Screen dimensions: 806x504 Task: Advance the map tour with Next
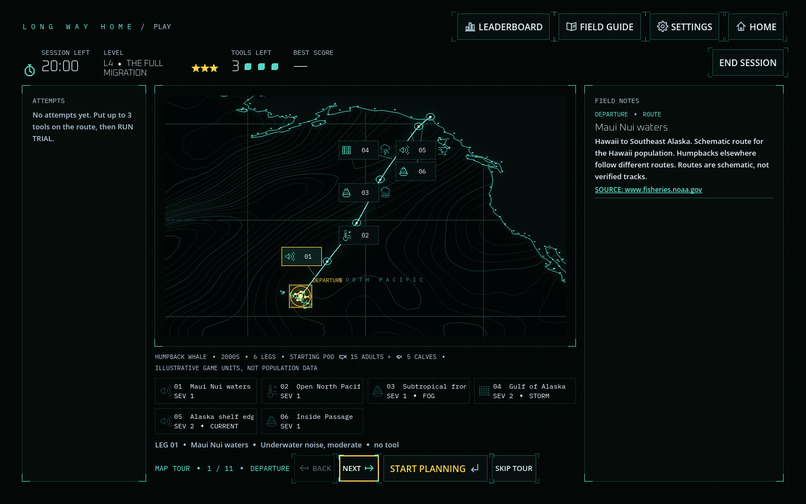(359, 469)
